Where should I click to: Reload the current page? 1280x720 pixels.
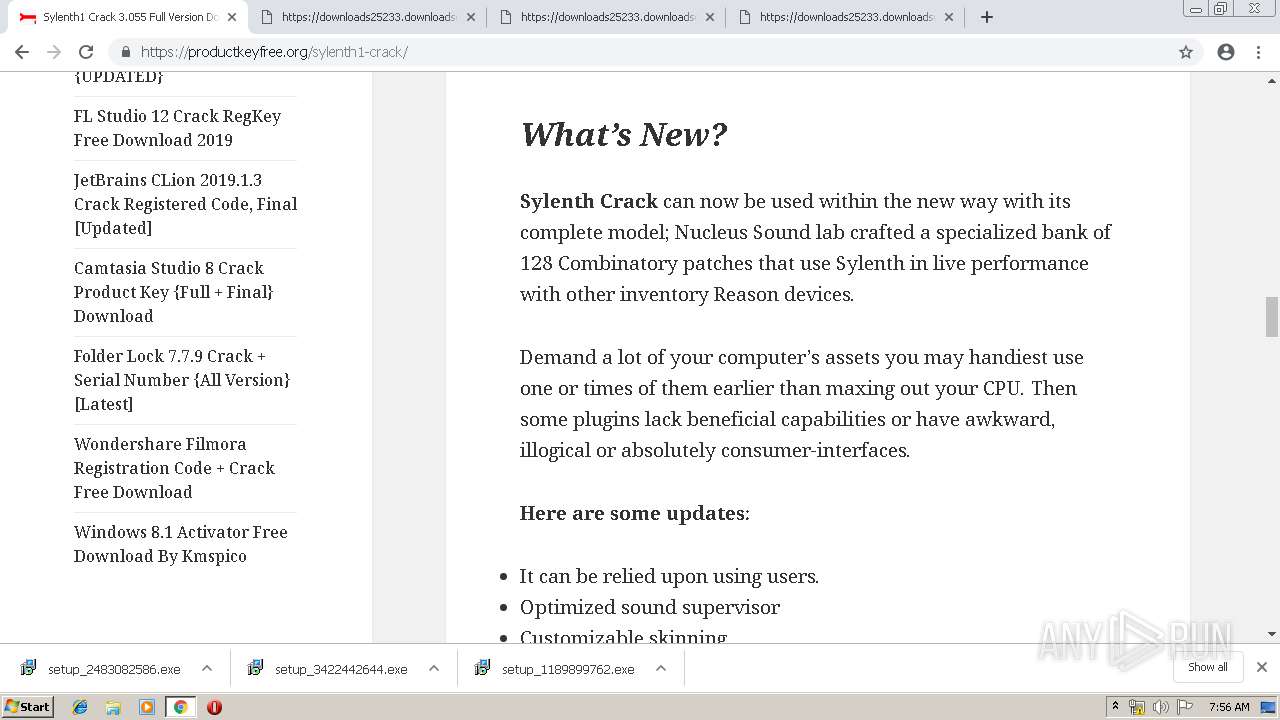pyautogui.click(x=86, y=52)
